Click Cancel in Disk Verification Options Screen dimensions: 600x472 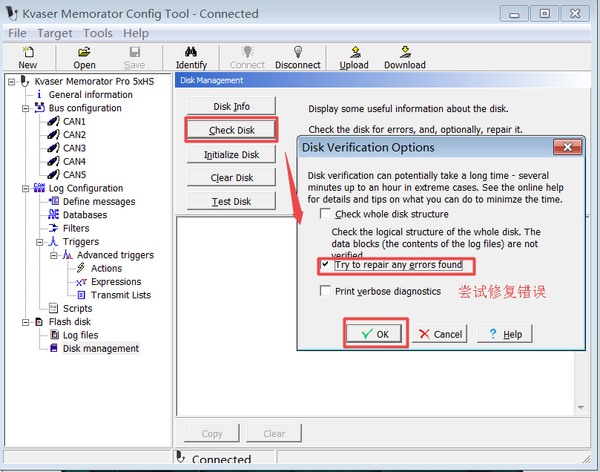(440, 334)
